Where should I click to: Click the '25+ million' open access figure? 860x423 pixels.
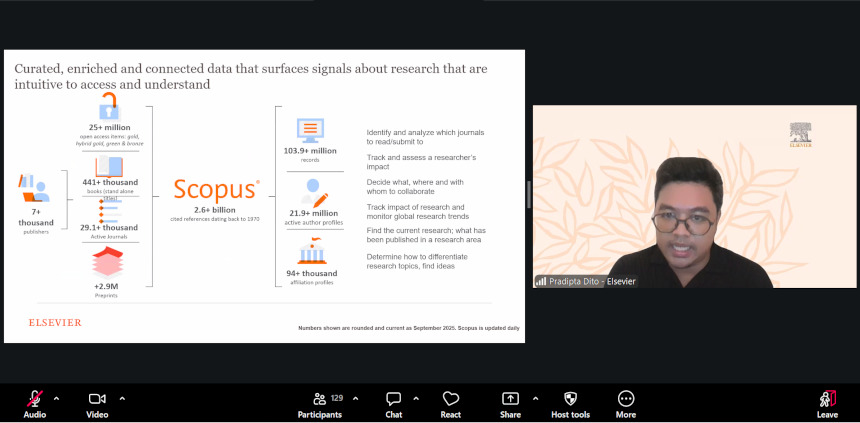[x=110, y=127]
